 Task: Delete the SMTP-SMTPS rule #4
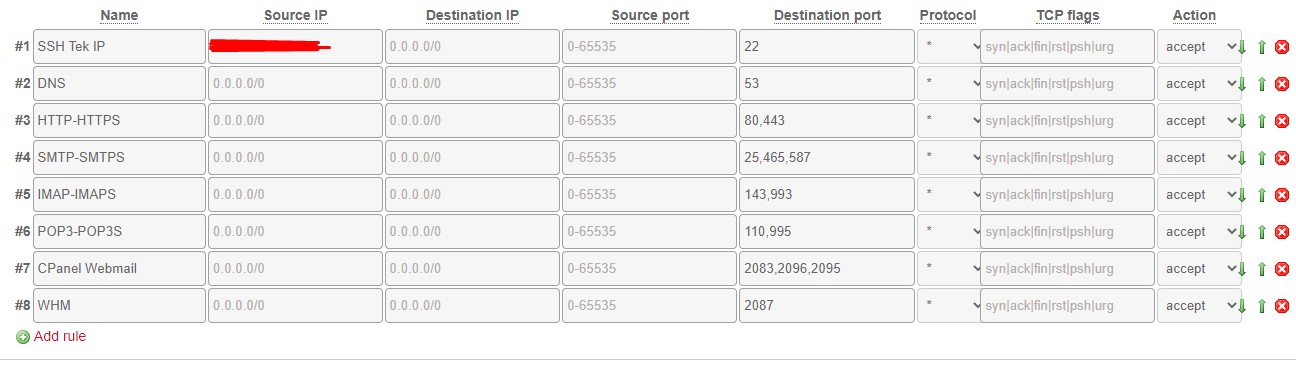point(1282,158)
